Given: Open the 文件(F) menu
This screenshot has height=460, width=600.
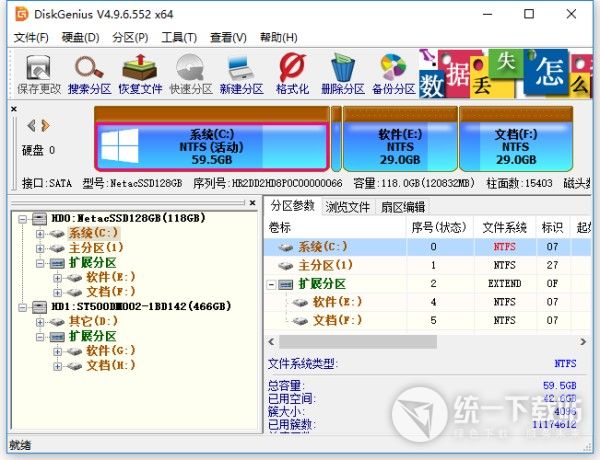Looking at the screenshot, I should point(31,38).
